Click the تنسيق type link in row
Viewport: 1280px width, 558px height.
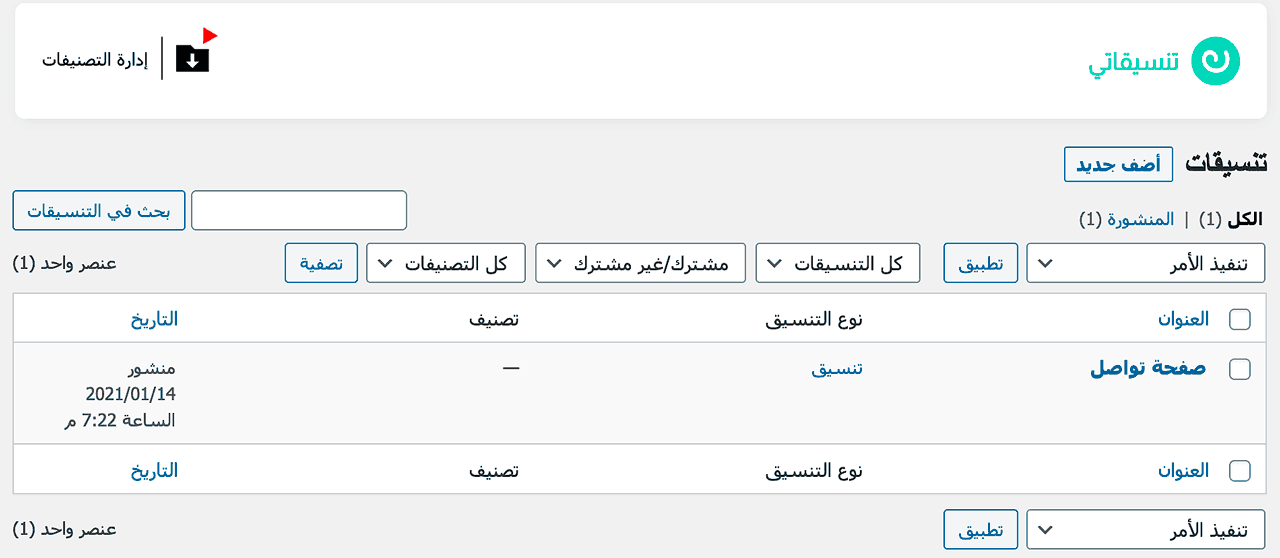click(836, 368)
